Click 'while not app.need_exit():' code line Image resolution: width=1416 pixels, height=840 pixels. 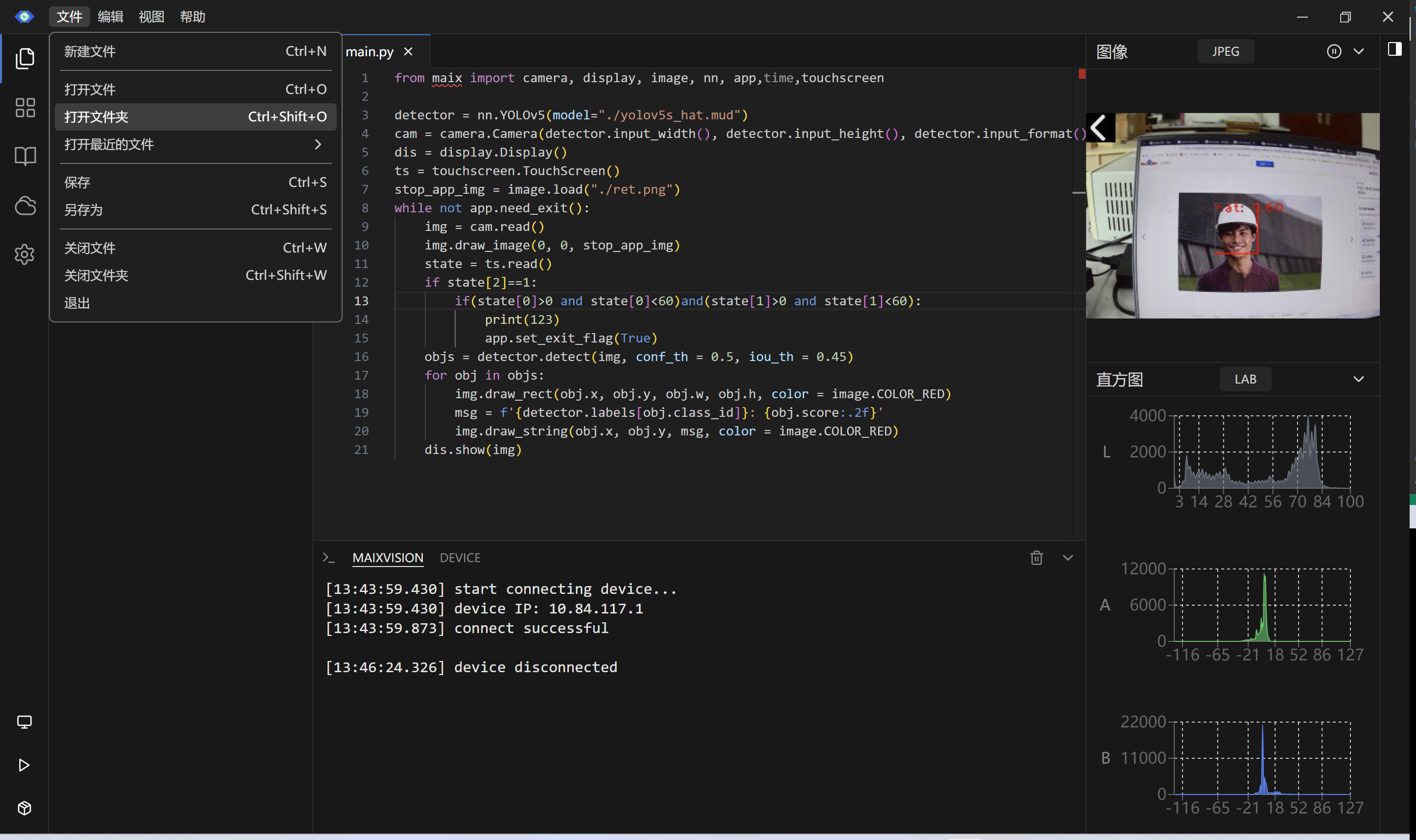pos(492,208)
